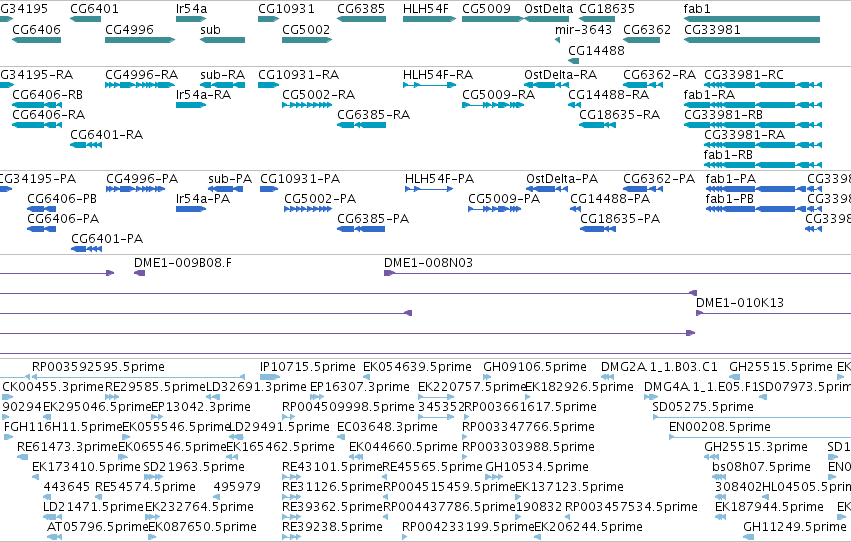Select the mir-3643 gene label
The image size is (851, 542).
tap(583, 30)
